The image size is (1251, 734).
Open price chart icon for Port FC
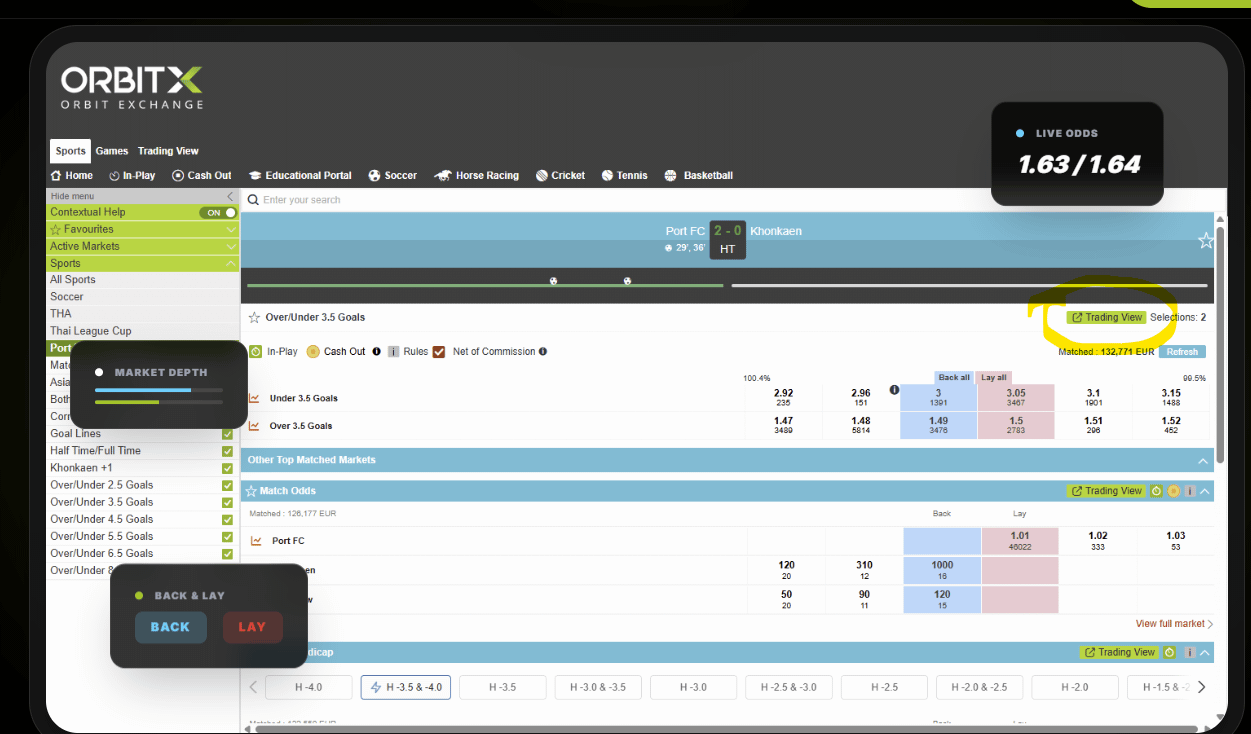click(x=256, y=540)
